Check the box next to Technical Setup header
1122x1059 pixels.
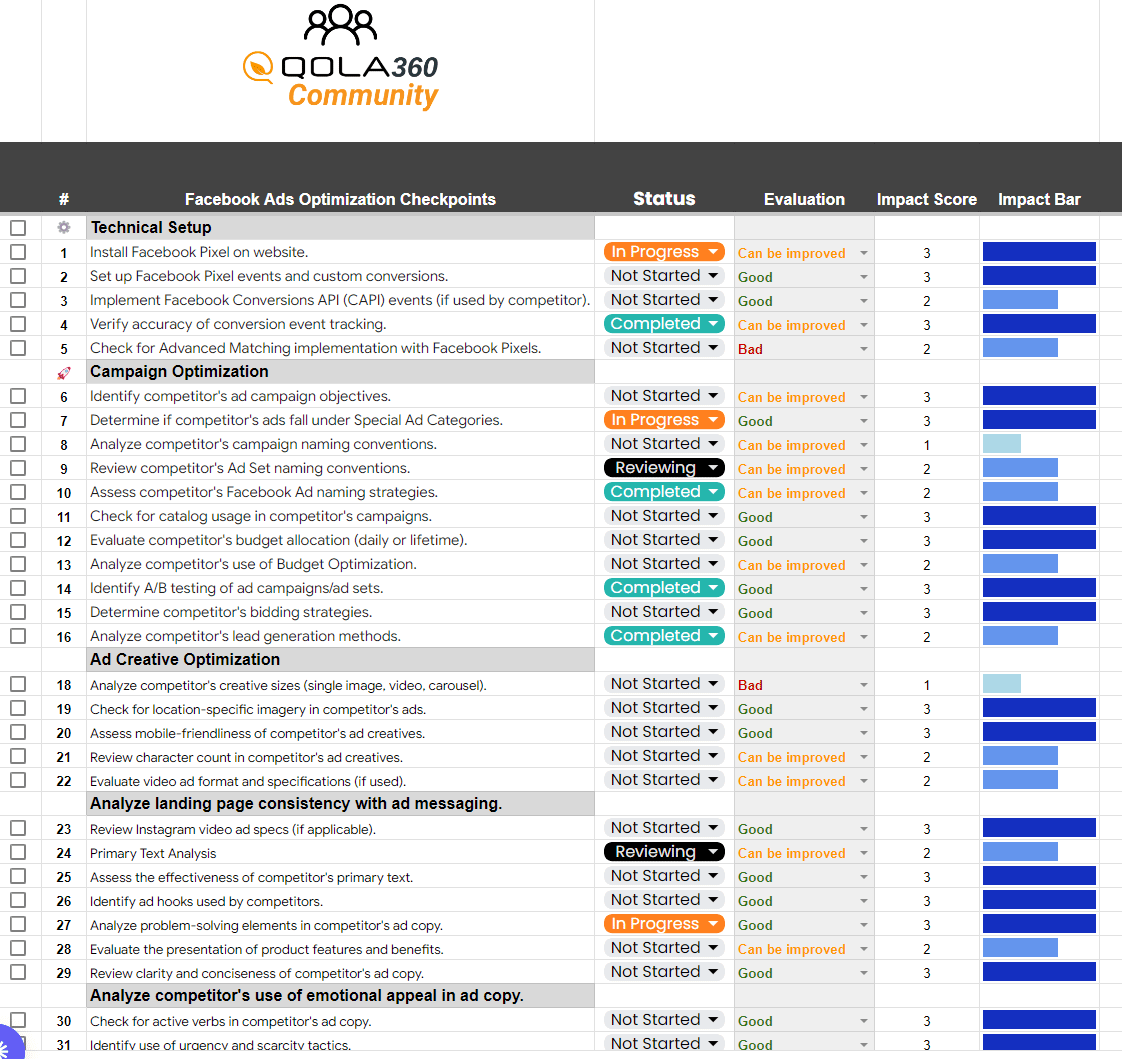(18, 228)
